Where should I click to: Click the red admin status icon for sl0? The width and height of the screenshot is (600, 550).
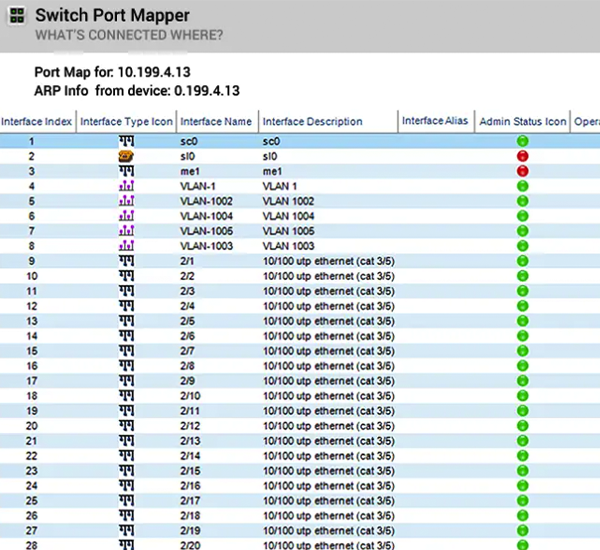click(523, 156)
